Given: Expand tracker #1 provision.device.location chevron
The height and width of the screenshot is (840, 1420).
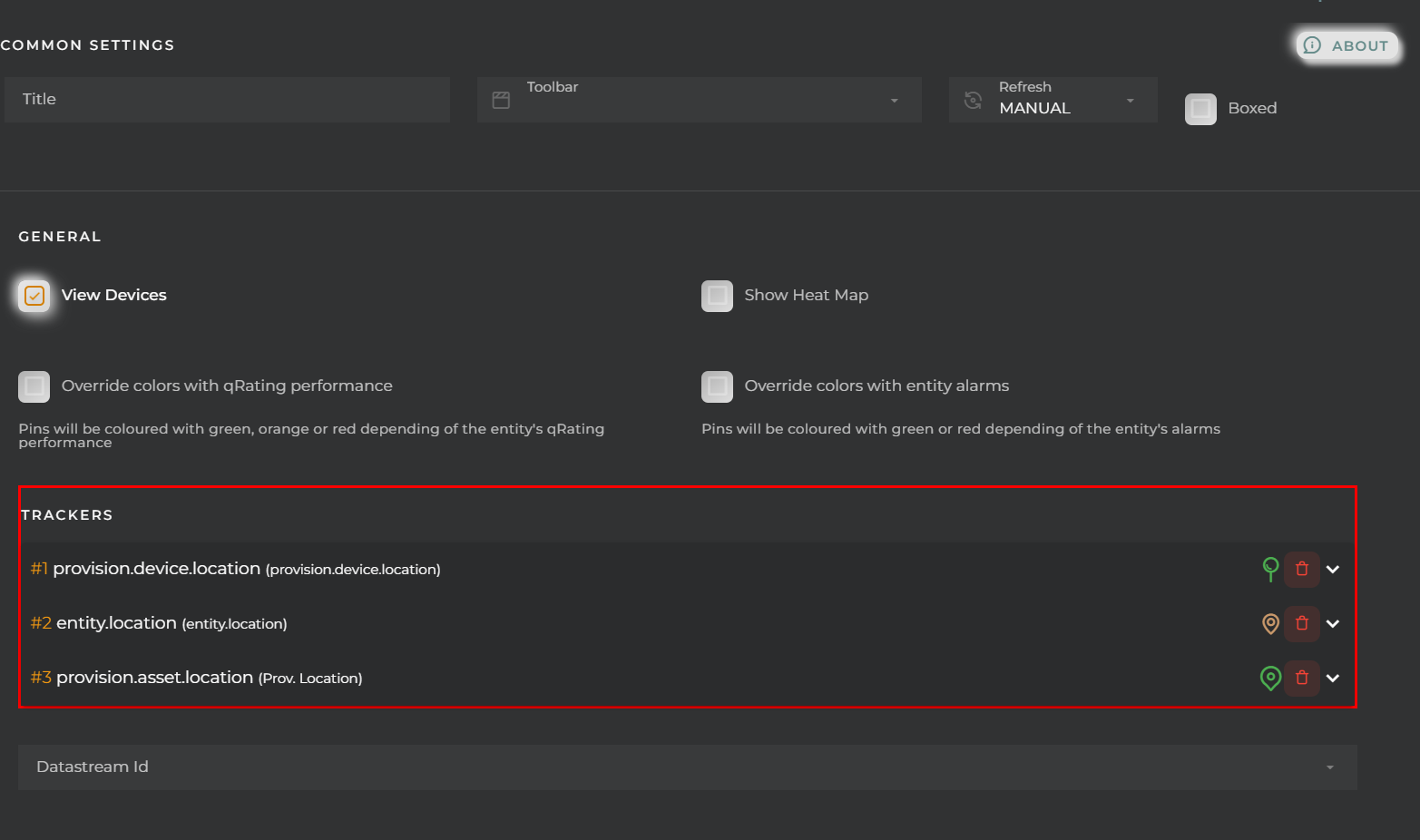Looking at the screenshot, I should tap(1333, 570).
